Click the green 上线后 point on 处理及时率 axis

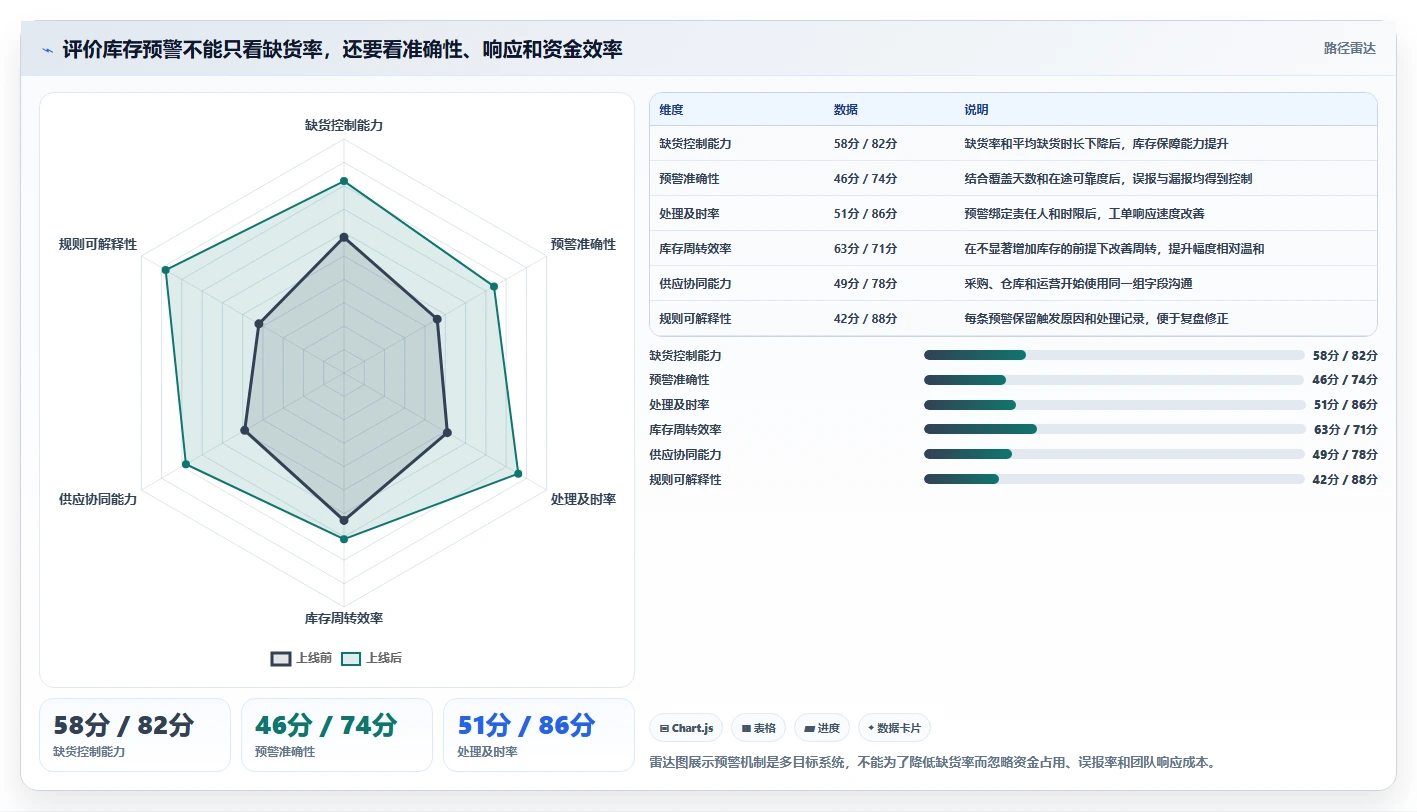pos(518,474)
